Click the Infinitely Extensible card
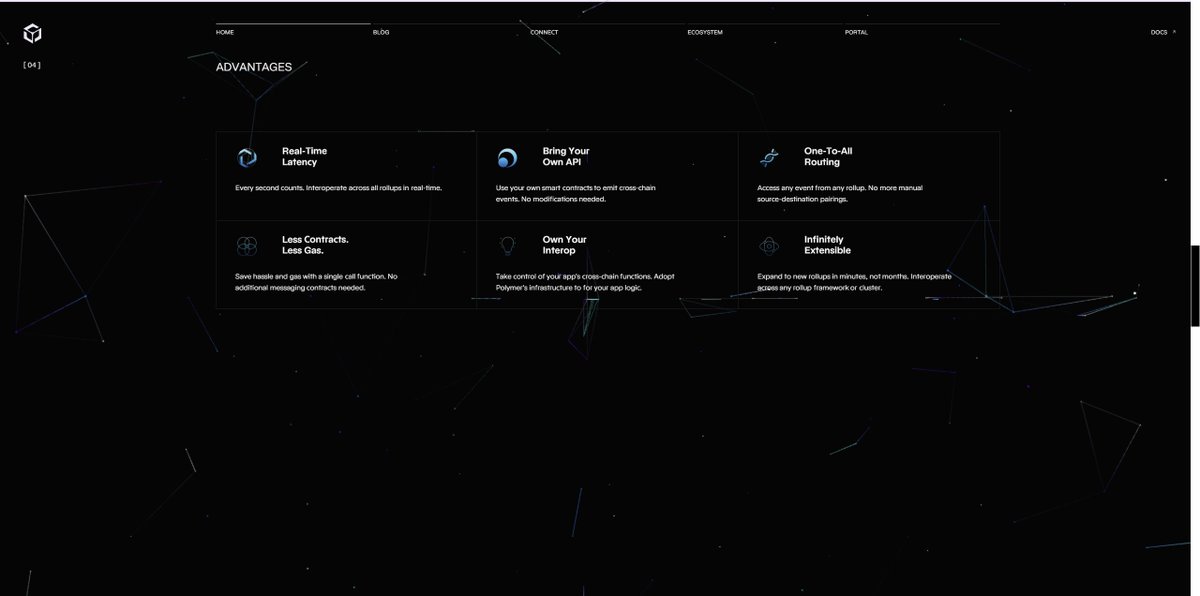The image size is (1200, 596). (x=868, y=262)
